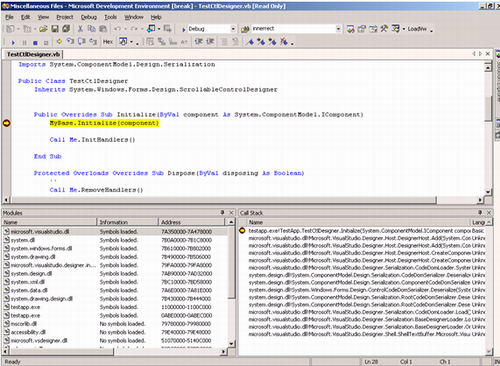Click the Start debugging arrow by the Debug box
Screen dimensions: 500x366
(184, 29)
